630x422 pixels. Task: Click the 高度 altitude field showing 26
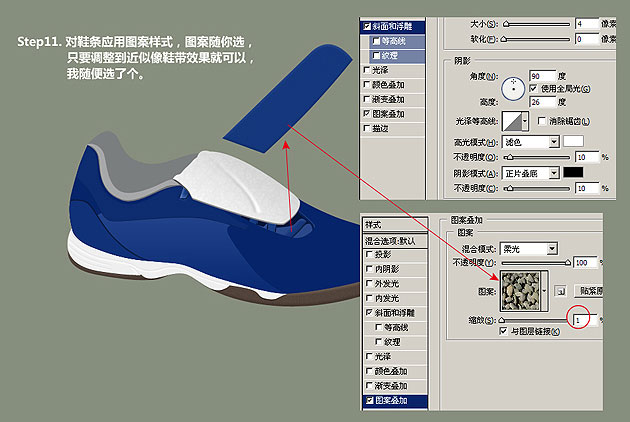pyautogui.click(x=540, y=101)
